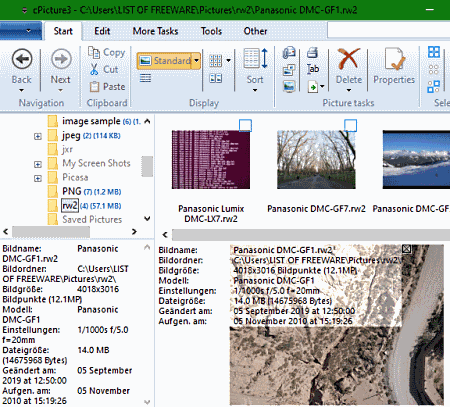The height and width of the screenshot is (407, 450).
Task: Open the Tools ribbon tab
Action: tap(211, 31)
